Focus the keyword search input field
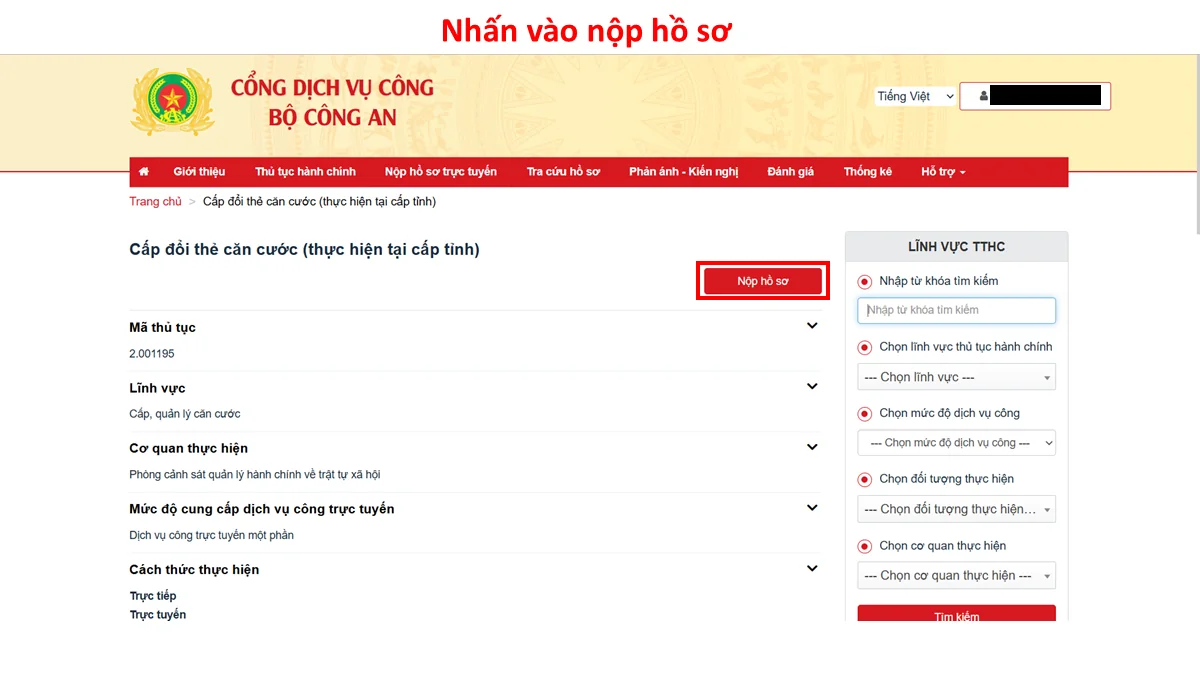Viewport: 1200px width, 675px height. 956,310
